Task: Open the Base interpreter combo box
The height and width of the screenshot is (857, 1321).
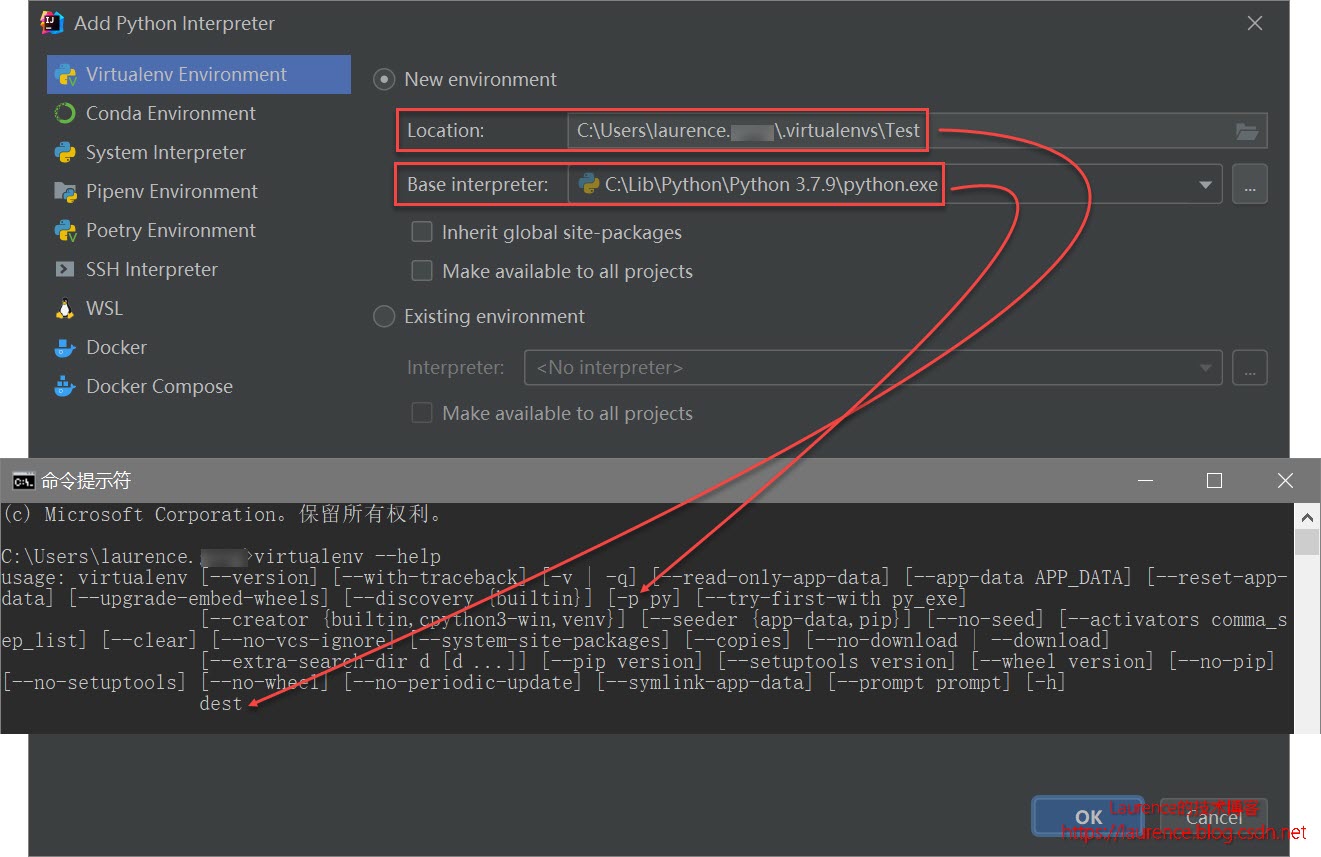Action: (x=895, y=185)
